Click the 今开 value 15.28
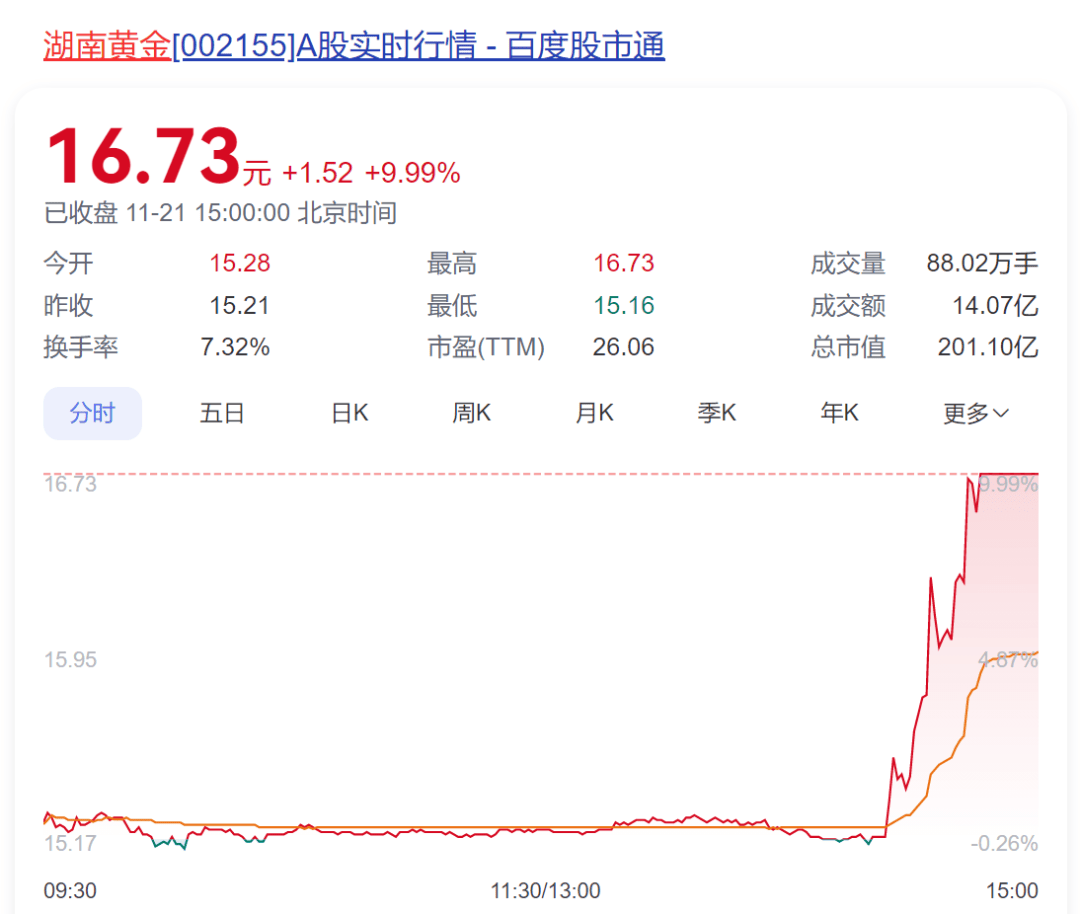 coord(240,263)
